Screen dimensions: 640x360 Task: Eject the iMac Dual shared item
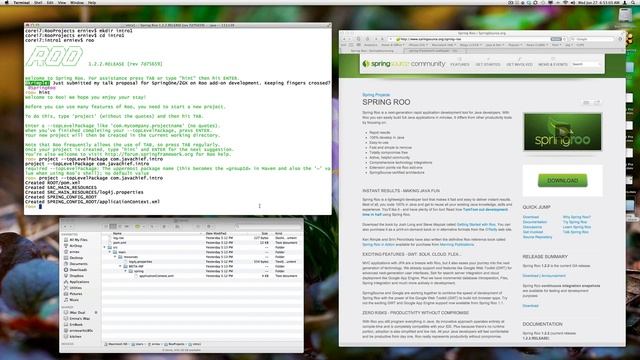(96, 313)
